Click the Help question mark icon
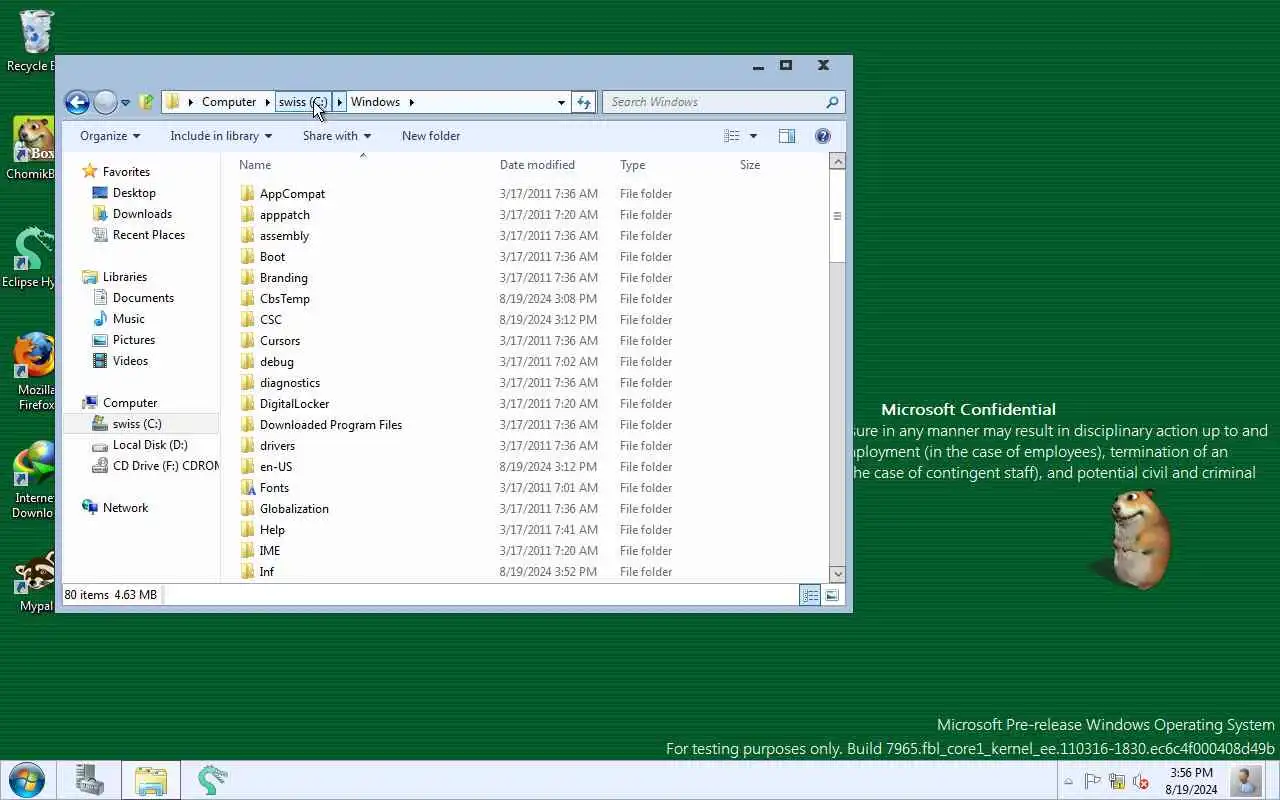This screenshot has width=1280, height=800. tap(823, 136)
